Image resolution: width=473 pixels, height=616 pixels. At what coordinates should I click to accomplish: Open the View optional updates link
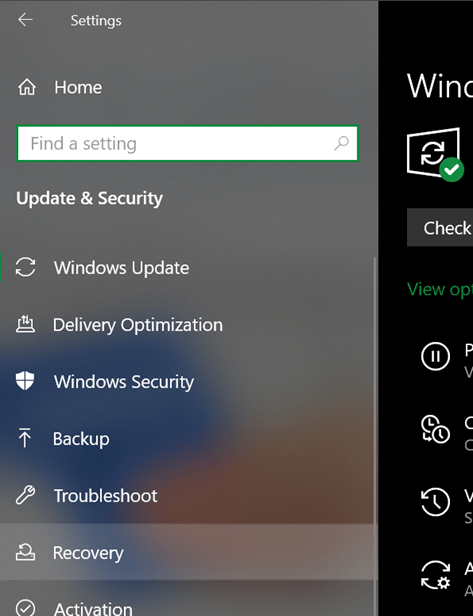(x=440, y=290)
